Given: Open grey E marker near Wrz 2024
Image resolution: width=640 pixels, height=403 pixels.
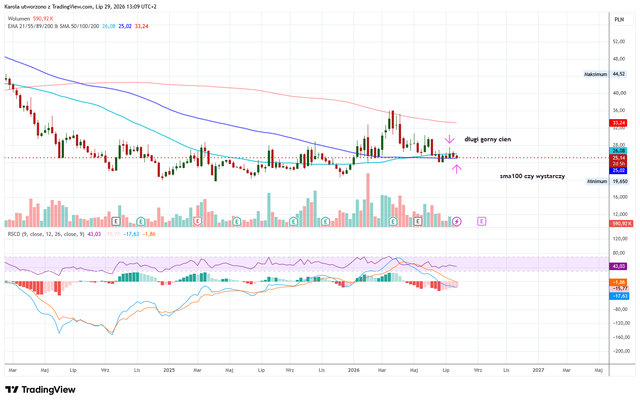Looking at the screenshot, I should coord(116,221).
